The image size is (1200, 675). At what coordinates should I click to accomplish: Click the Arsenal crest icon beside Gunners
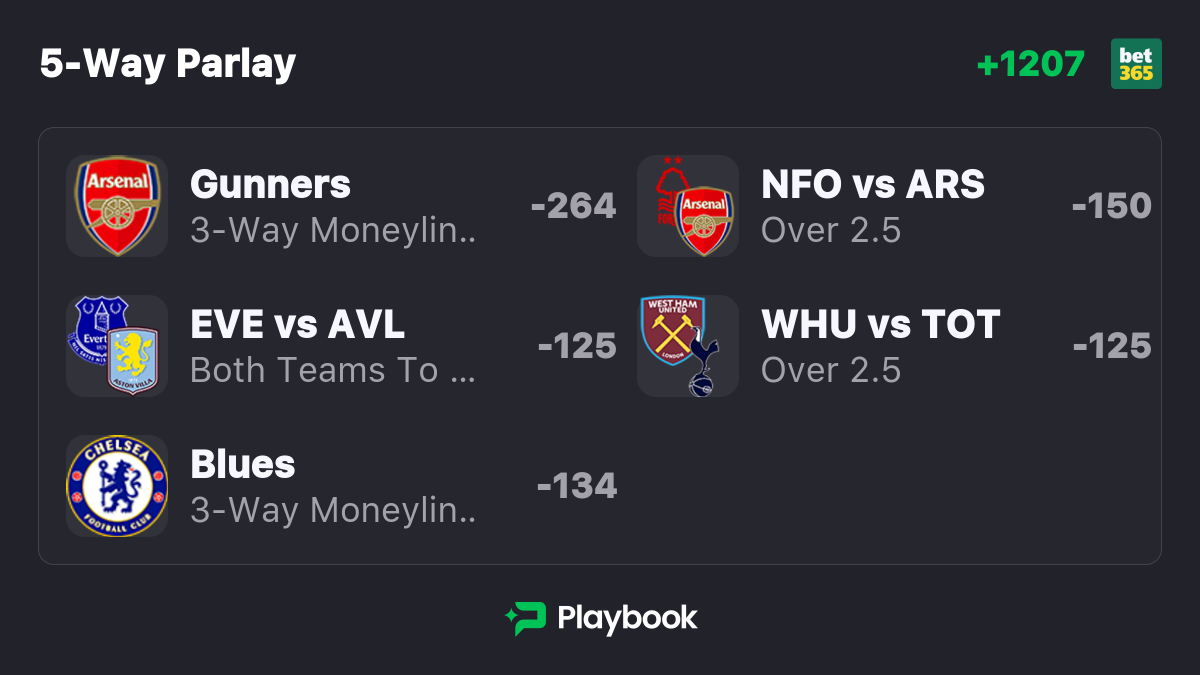click(x=117, y=206)
